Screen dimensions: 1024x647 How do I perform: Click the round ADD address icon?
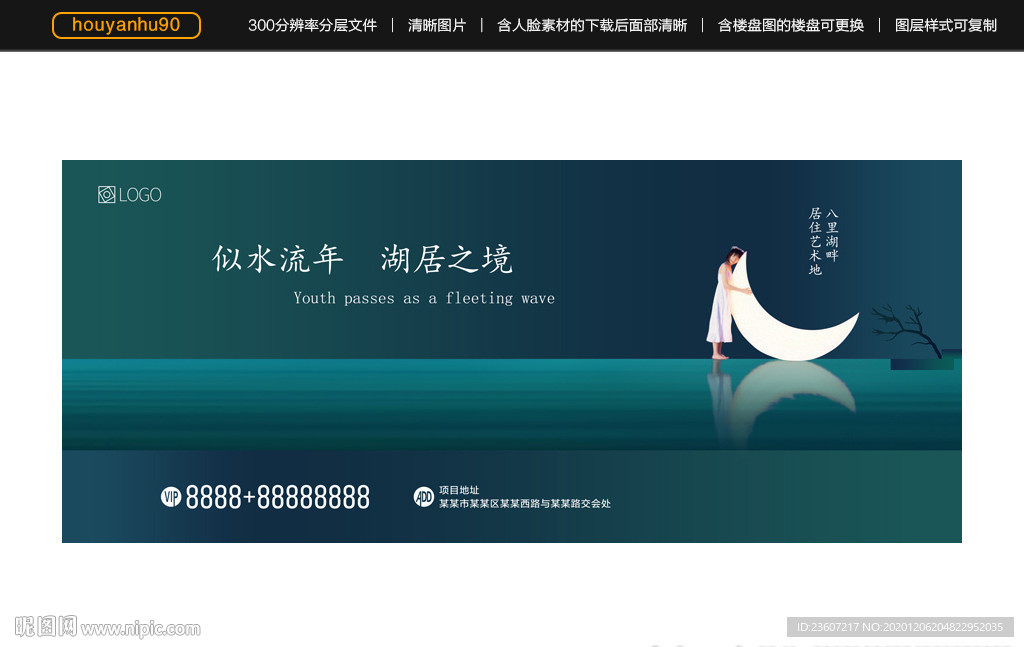424,497
